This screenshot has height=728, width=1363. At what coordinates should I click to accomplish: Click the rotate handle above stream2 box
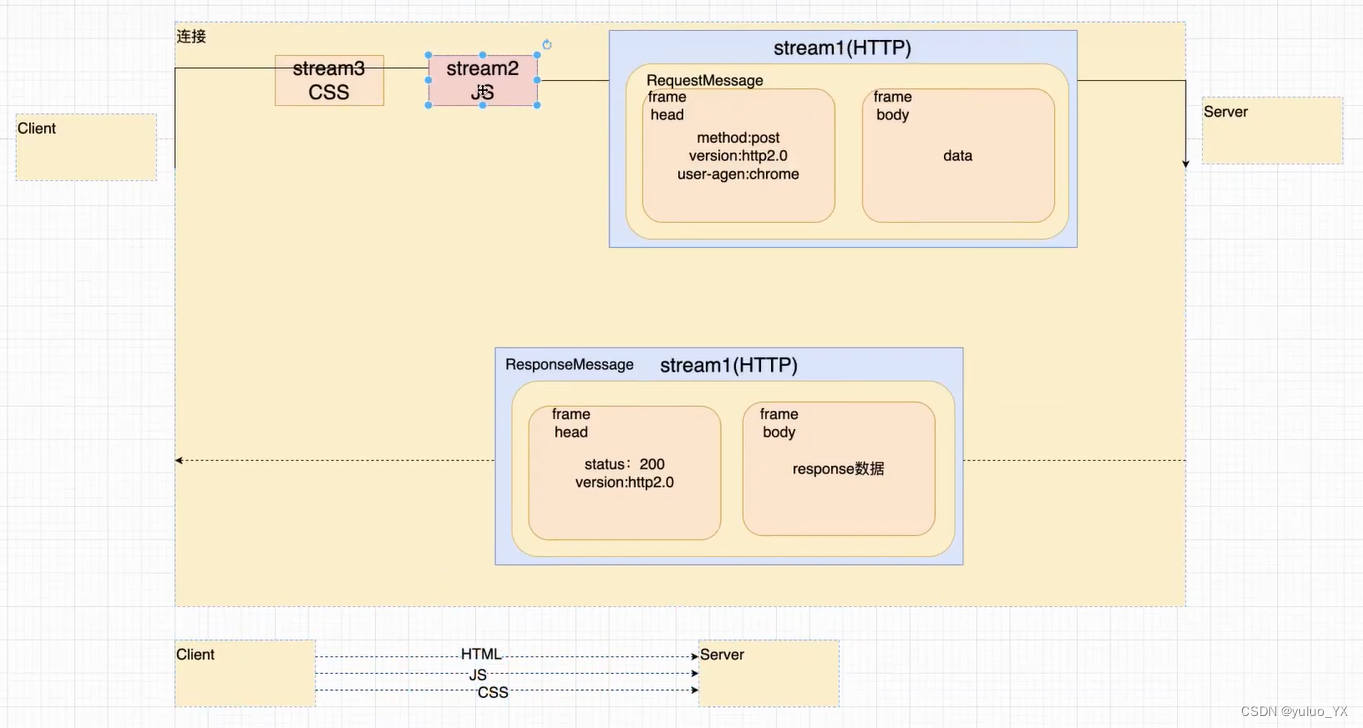(547, 45)
